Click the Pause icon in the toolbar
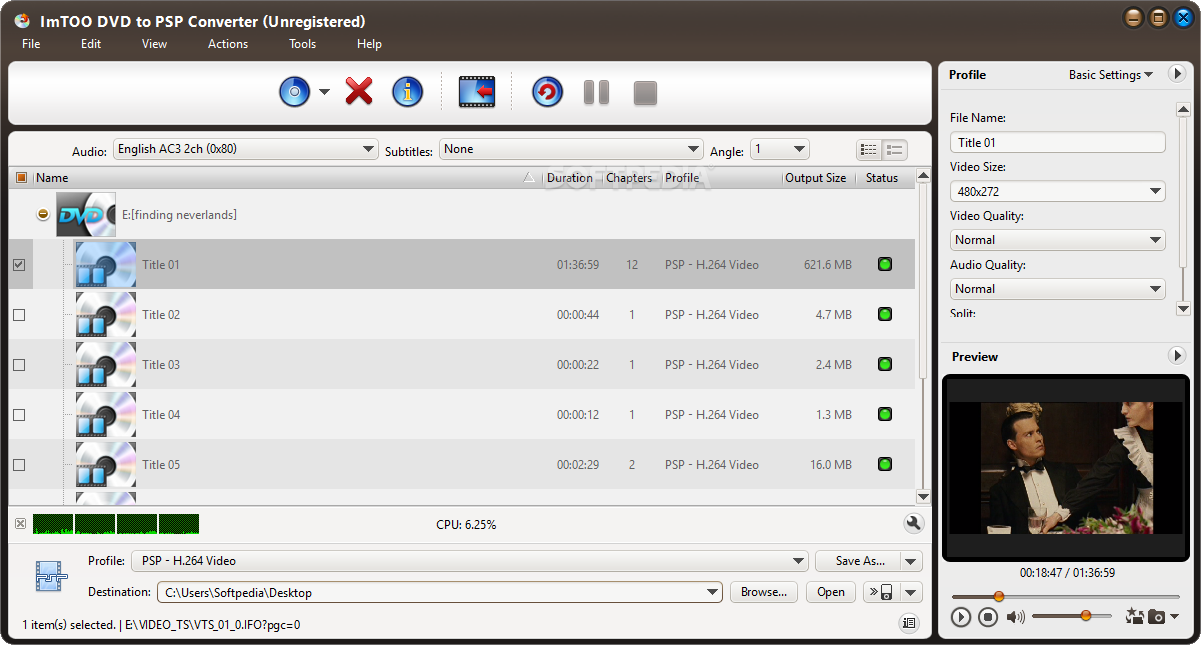 597,93
